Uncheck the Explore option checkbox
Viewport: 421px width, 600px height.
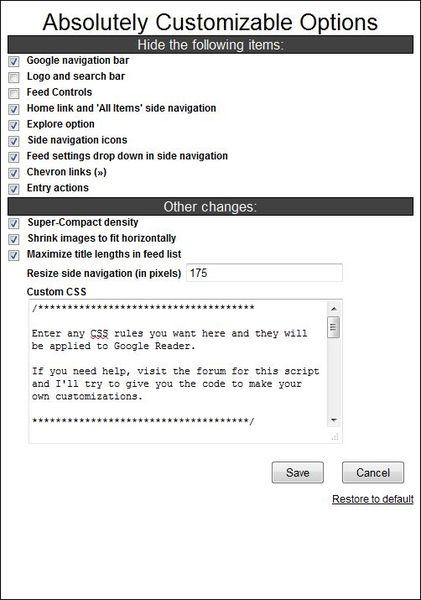click(x=14, y=125)
